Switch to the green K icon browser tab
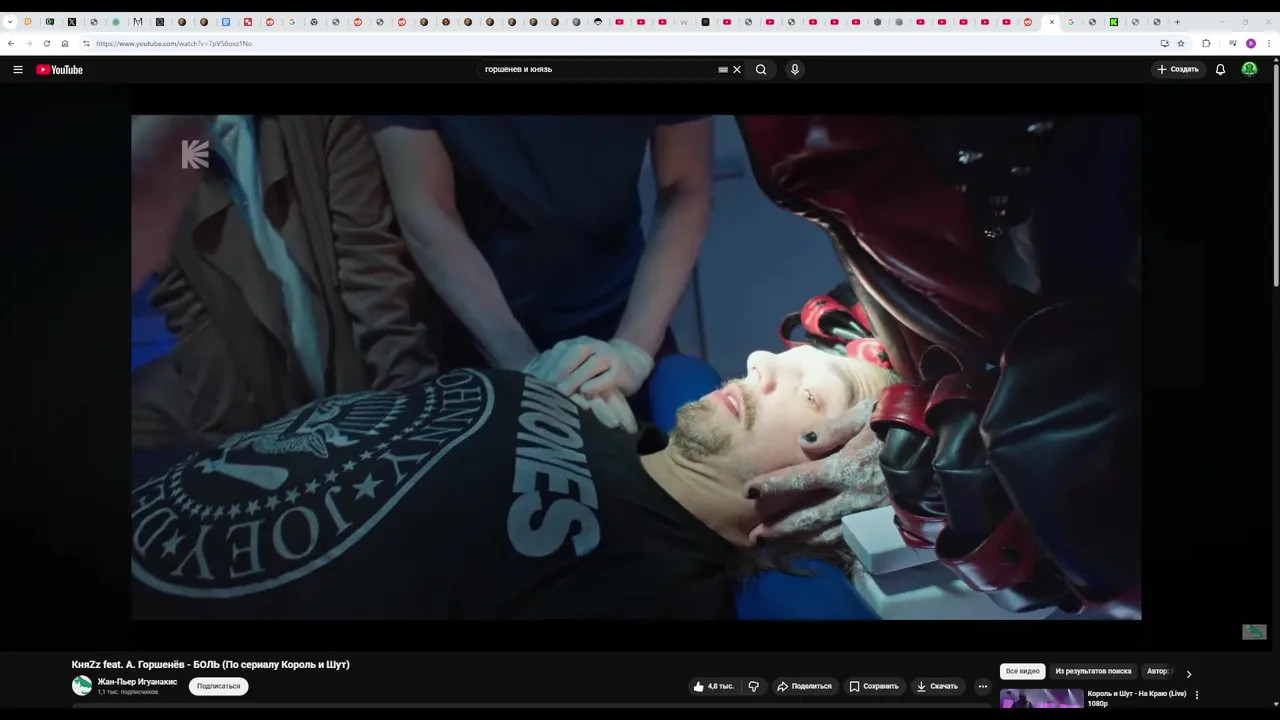 [x=1113, y=22]
